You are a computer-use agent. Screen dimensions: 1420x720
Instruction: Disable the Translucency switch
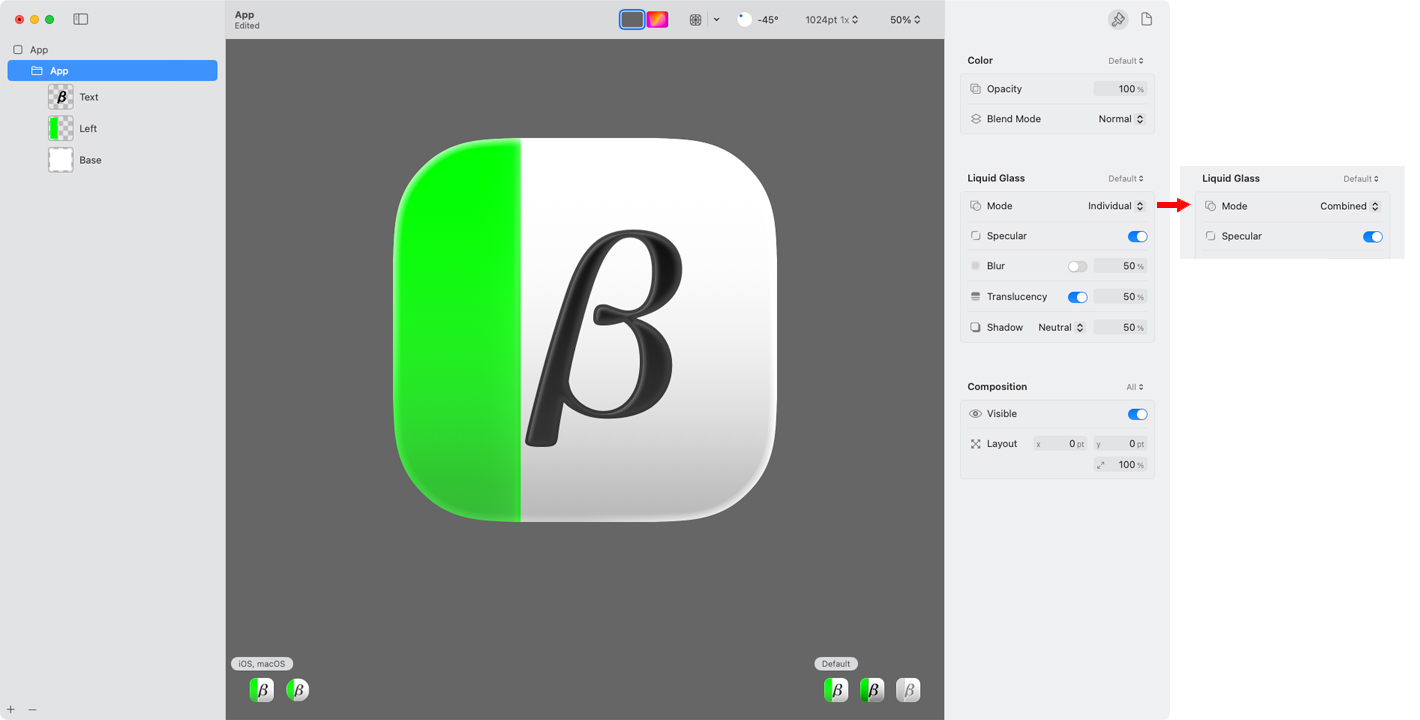[x=1077, y=297]
